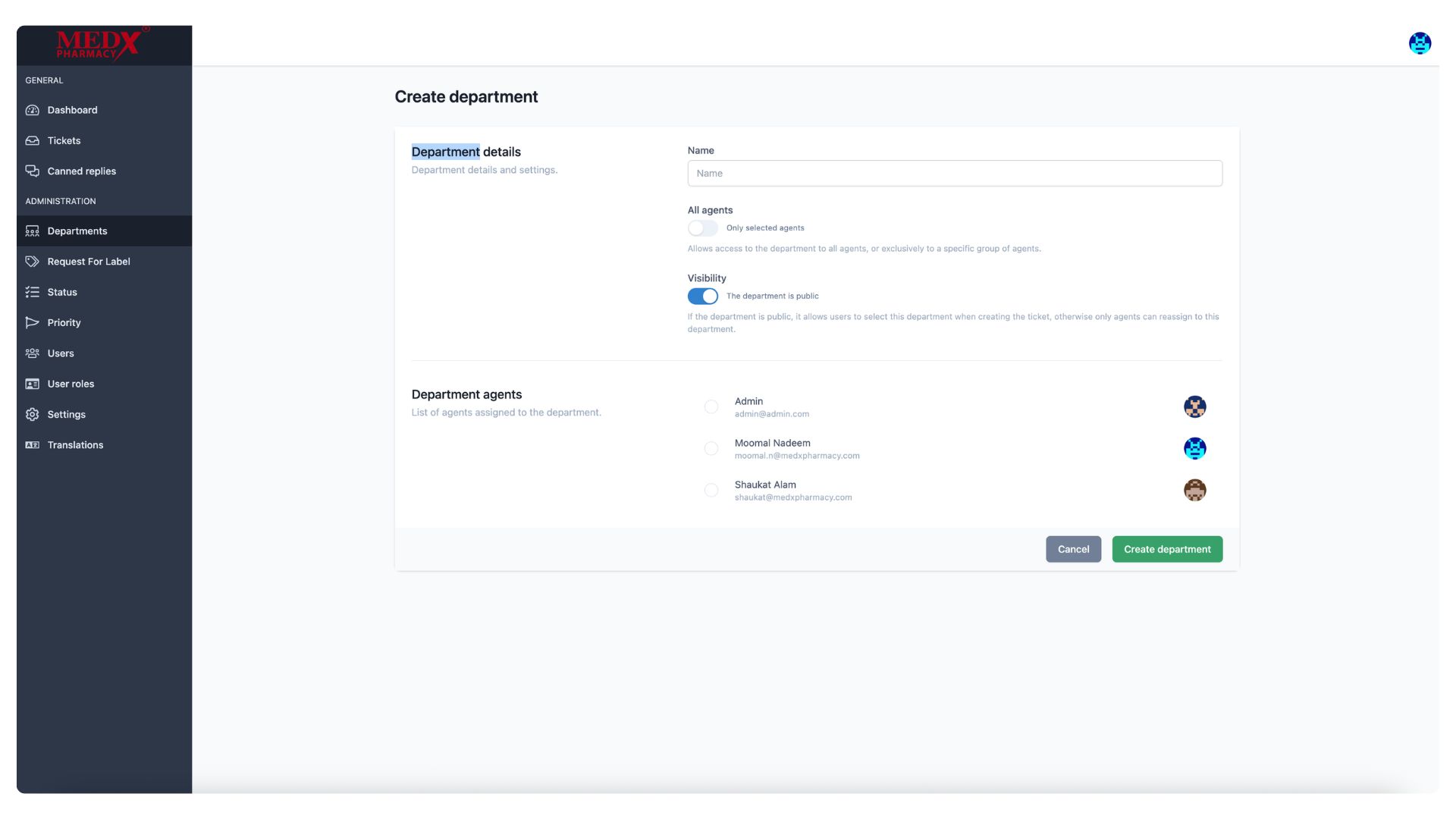The height and width of the screenshot is (819, 1456).
Task: Click the GENERAL sidebar section header
Action: pyautogui.click(x=44, y=80)
